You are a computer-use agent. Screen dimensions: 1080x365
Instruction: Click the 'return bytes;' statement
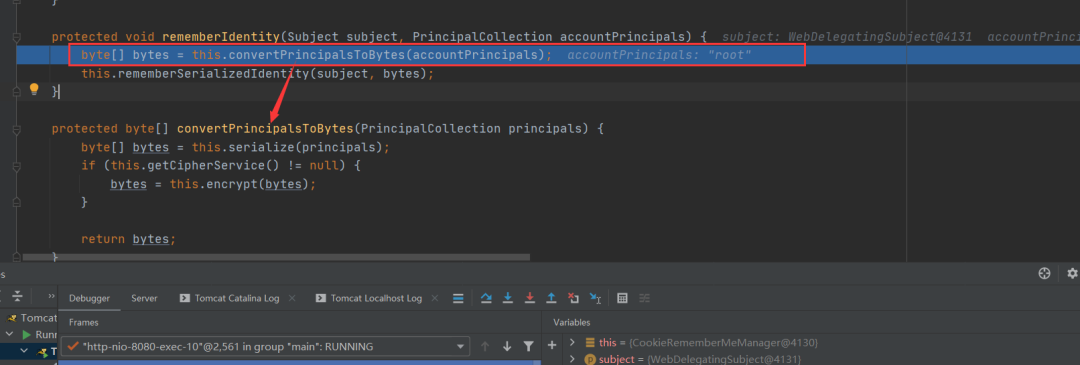coord(129,239)
